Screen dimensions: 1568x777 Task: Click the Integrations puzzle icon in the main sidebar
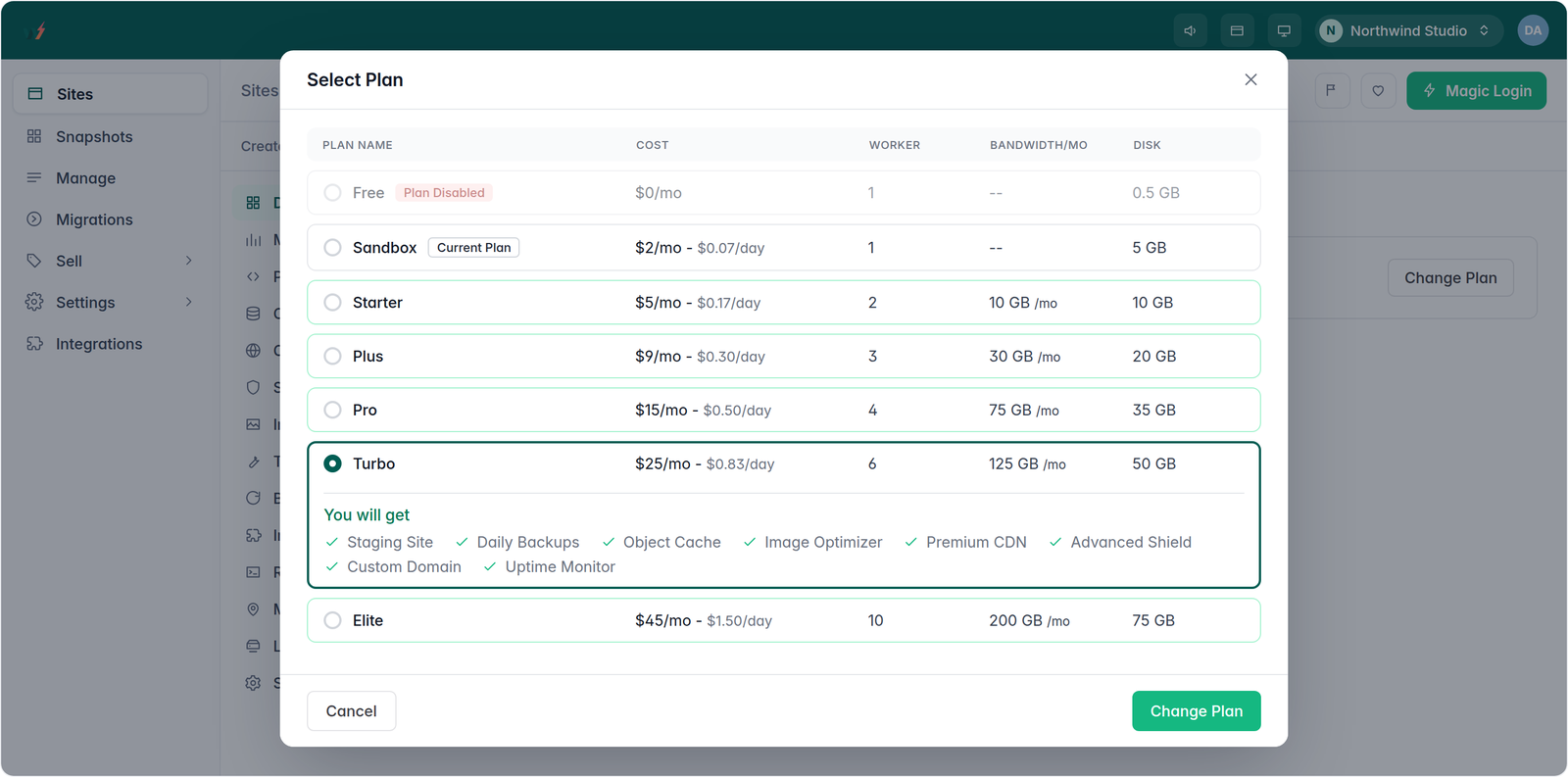point(34,344)
